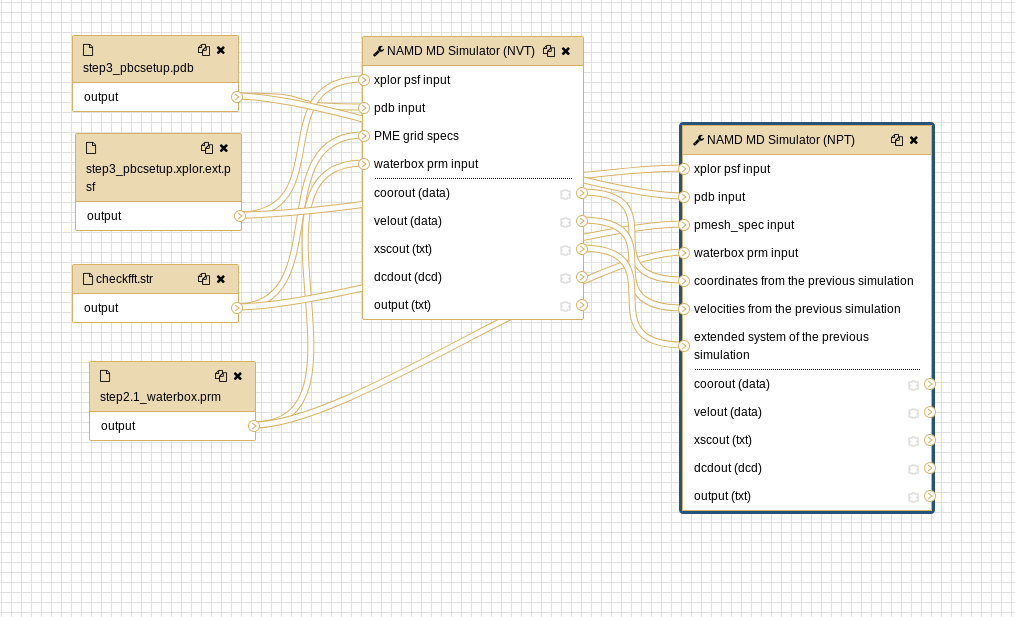Screen dimensions: 1015x617
Task: Click the file icon of step3_pbcsetup.pdb
Action: [x=88, y=50]
